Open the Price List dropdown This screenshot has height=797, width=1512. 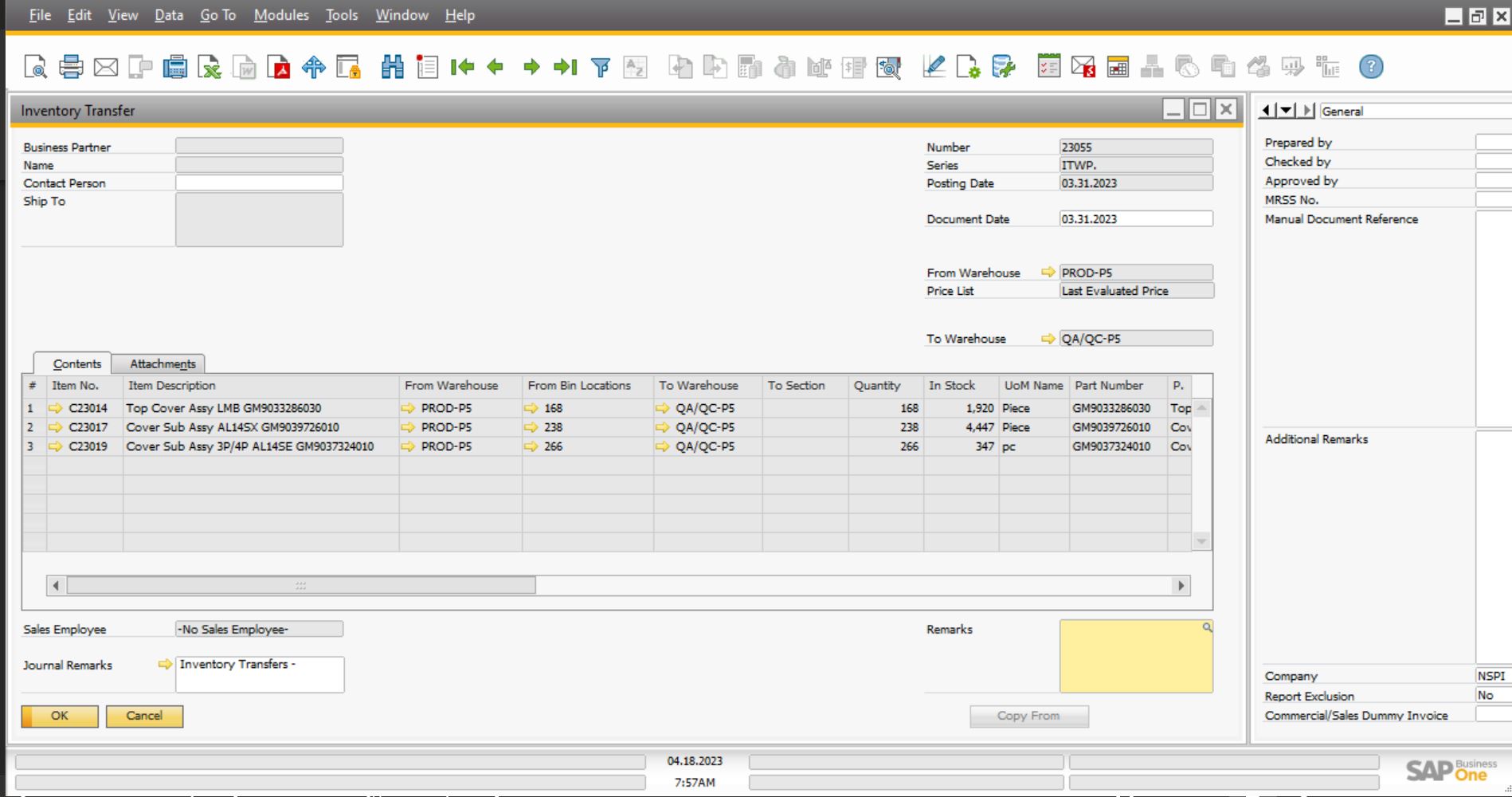pyautogui.click(x=1136, y=291)
